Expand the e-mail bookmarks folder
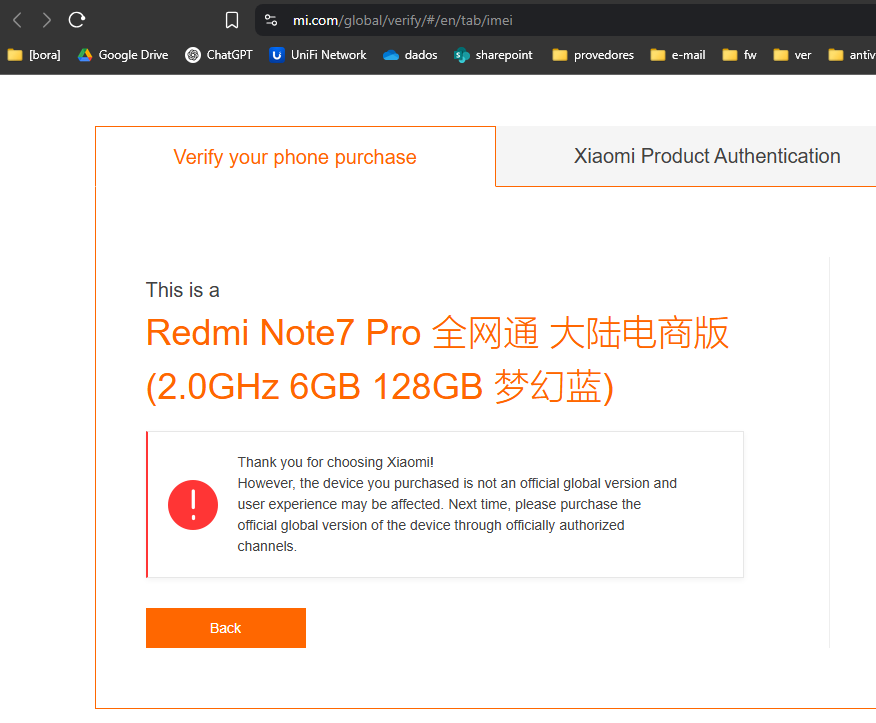 pyautogui.click(x=678, y=55)
